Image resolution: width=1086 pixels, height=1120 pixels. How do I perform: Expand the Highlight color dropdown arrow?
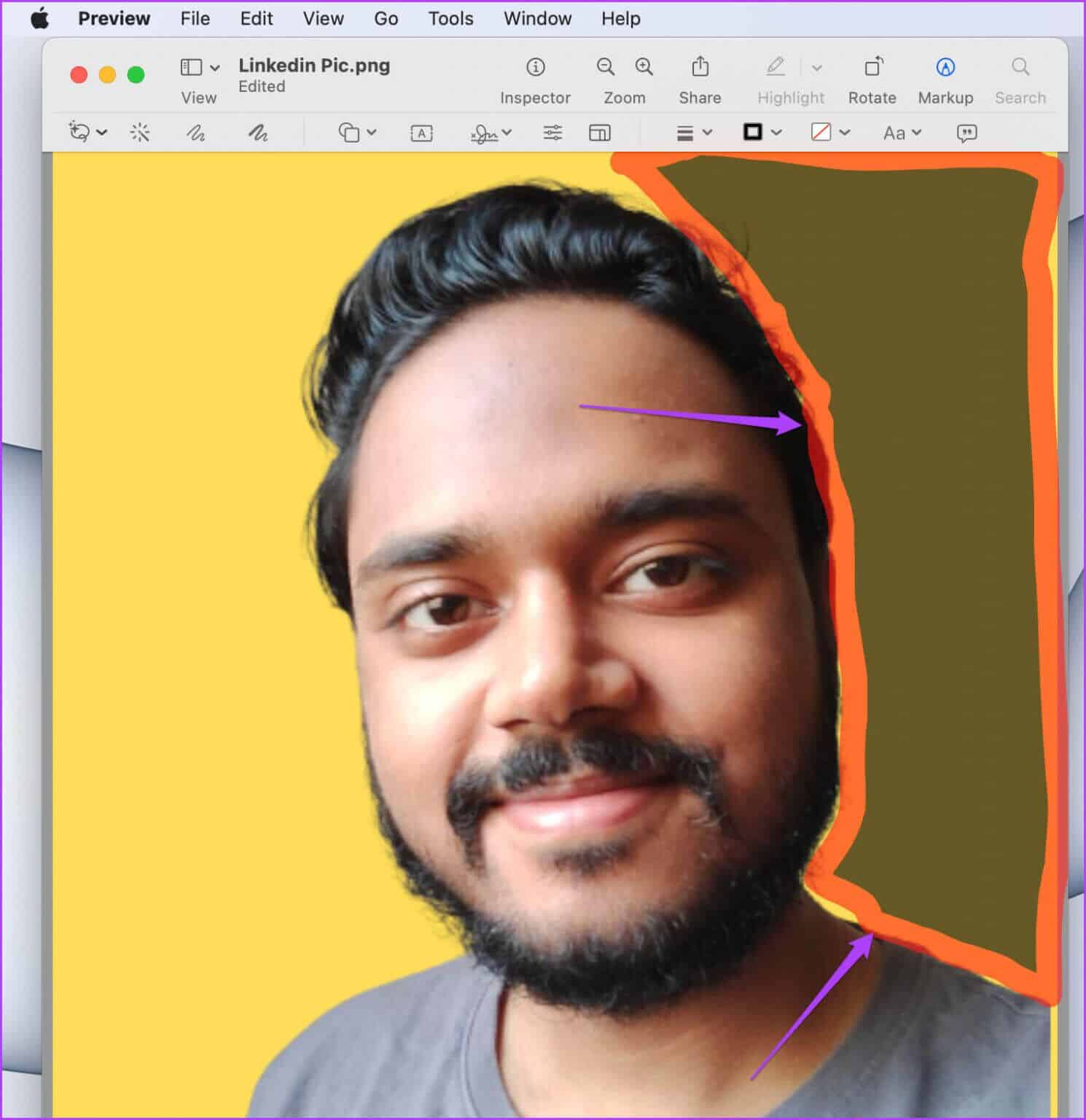pos(817,68)
